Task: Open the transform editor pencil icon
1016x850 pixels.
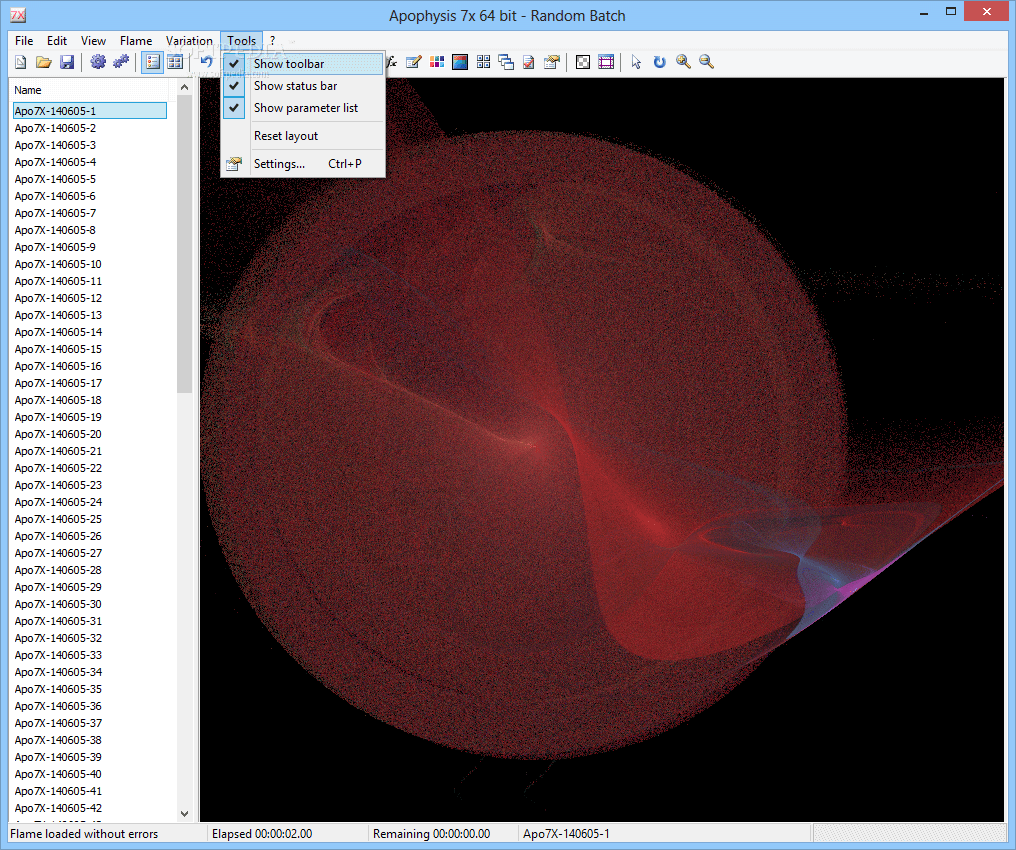Action: pos(413,62)
